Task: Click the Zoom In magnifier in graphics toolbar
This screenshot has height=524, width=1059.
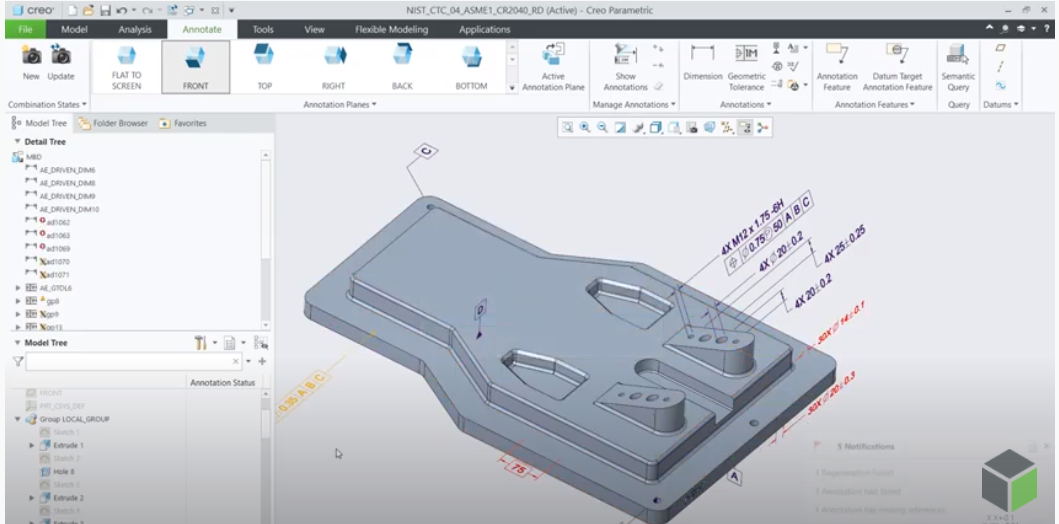Action: (585, 128)
